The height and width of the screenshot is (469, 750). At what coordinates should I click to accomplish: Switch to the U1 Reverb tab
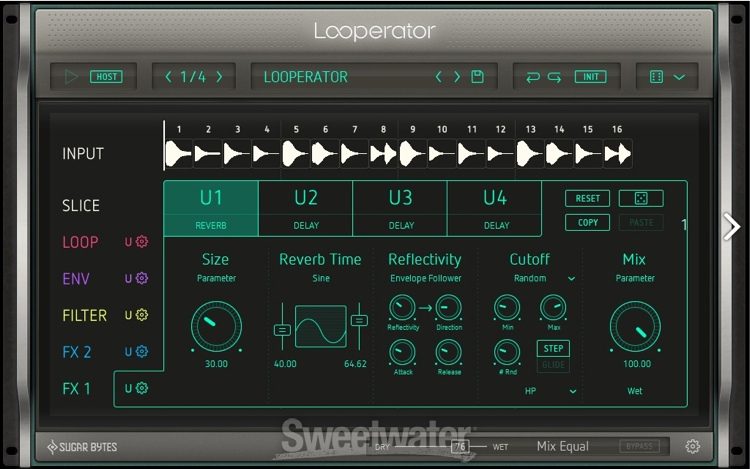[x=211, y=208]
